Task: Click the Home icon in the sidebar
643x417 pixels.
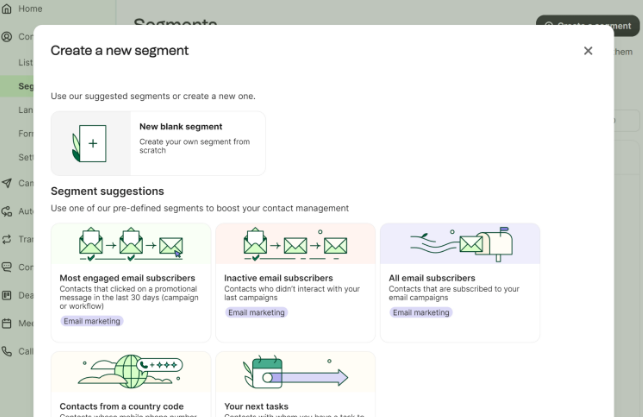Action: tap(8, 8)
